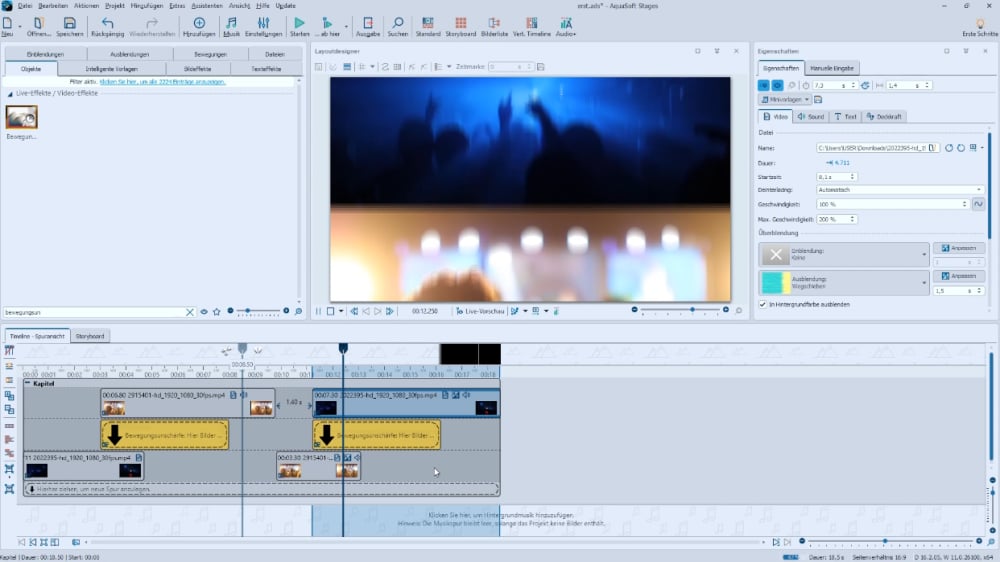Expand the Ausblendung Wegschieben dropdown

click(925, 285)
